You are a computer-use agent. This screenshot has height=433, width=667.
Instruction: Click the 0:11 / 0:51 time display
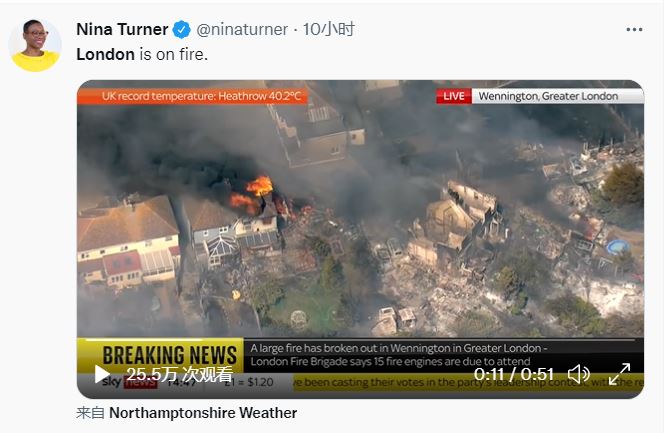(x=513, y=374)
